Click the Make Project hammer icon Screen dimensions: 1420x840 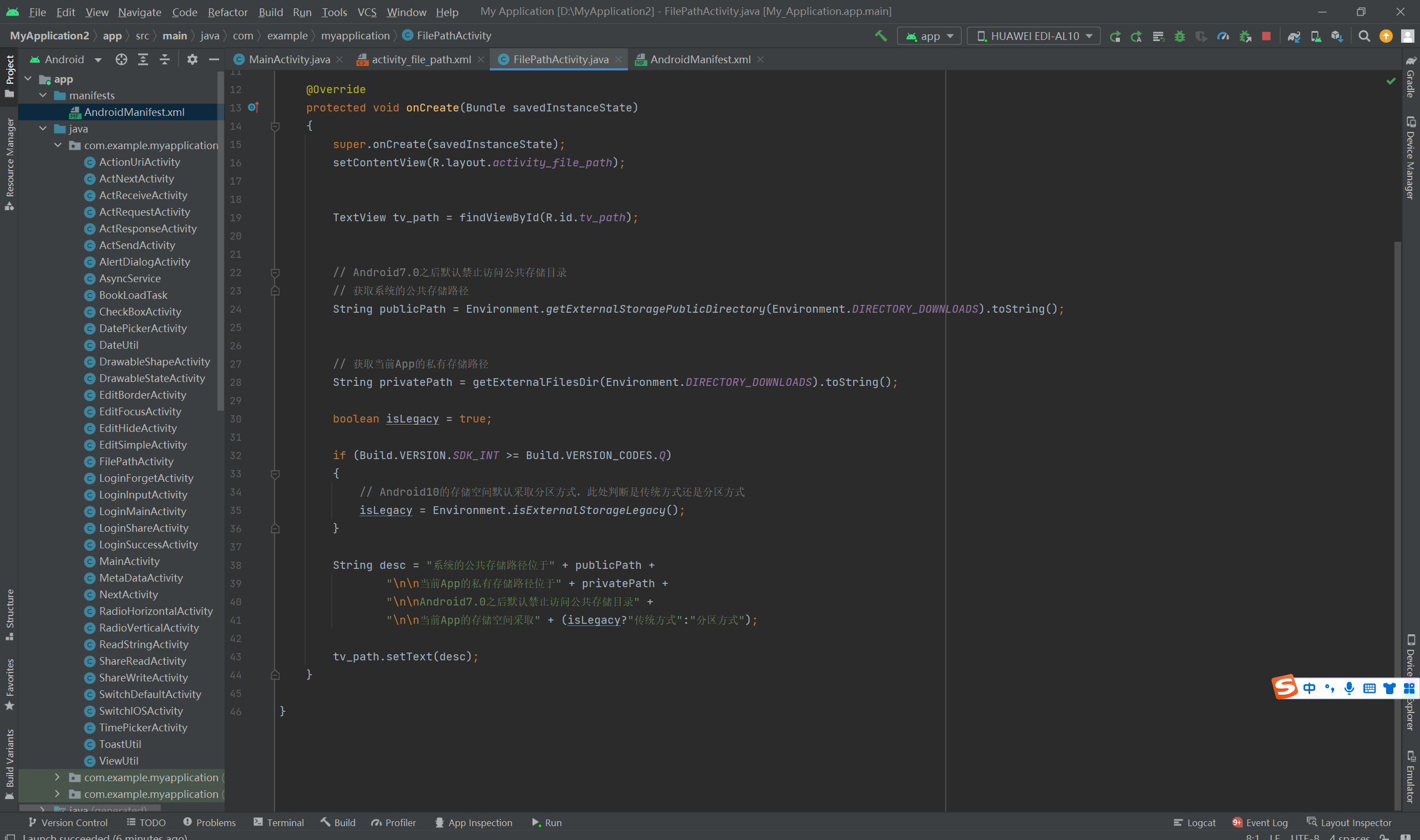coord(880,36)
